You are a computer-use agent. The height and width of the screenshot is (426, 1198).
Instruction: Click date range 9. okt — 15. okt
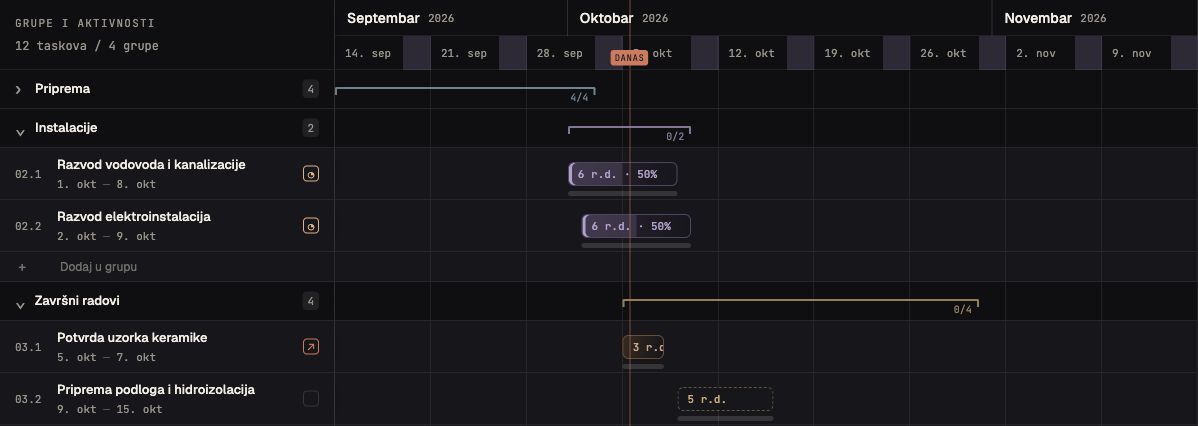coord(110,409)
